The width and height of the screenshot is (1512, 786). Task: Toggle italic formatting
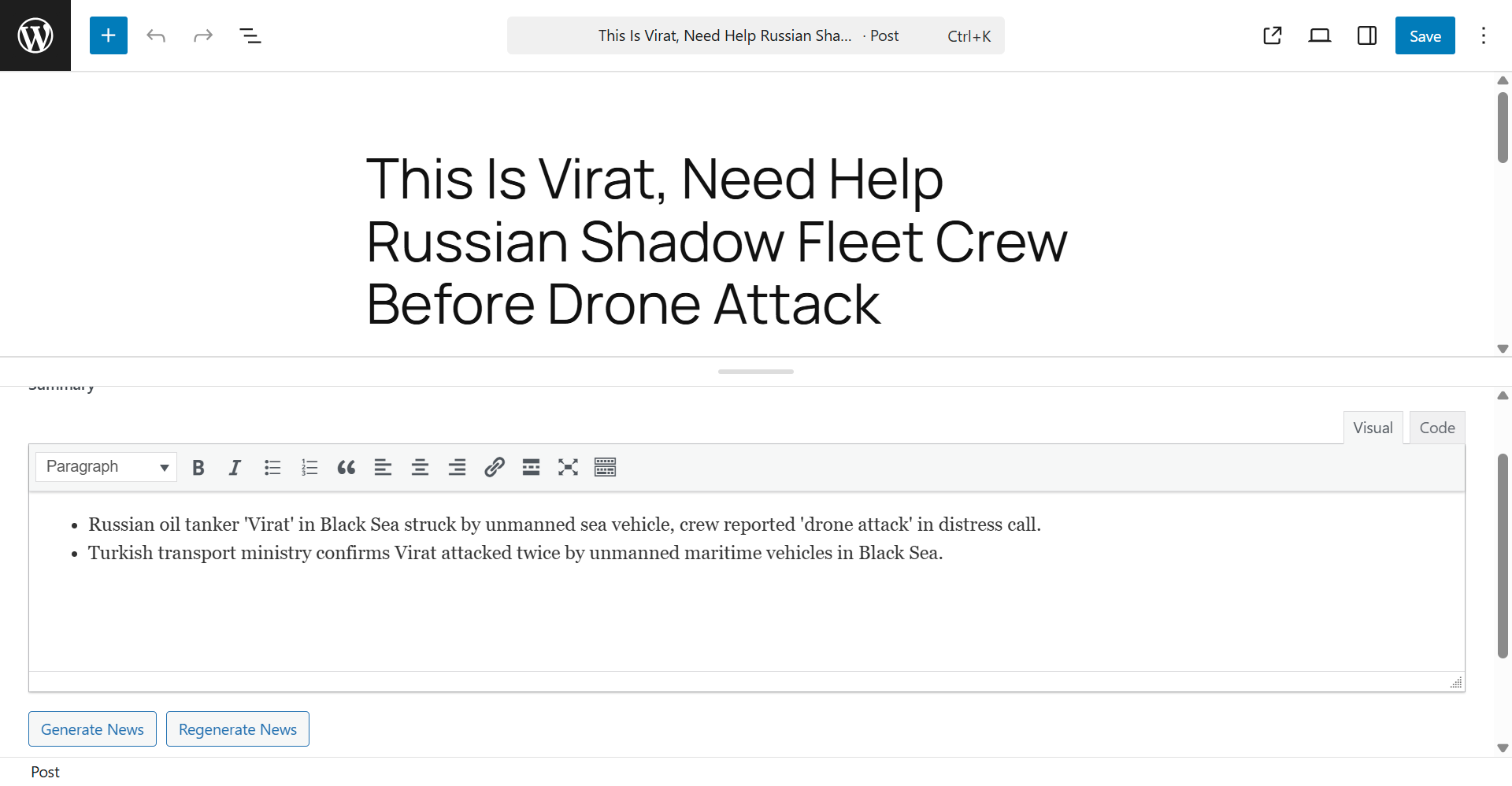pos(235,468)
